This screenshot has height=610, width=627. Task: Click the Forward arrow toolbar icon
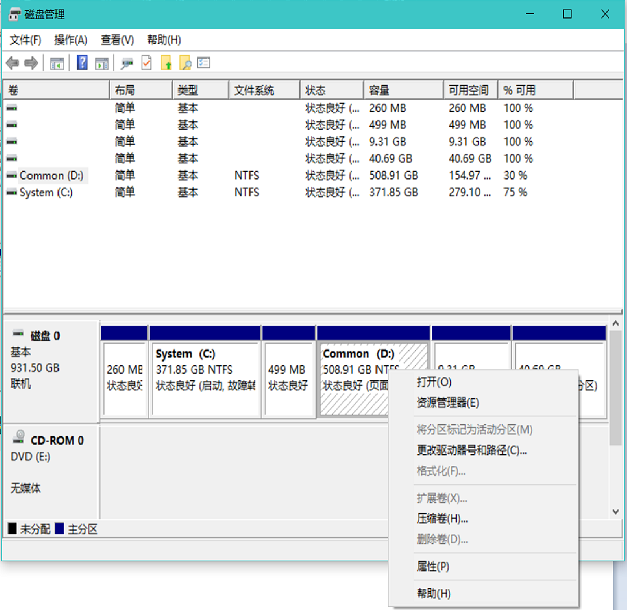[x=31, y=63]
